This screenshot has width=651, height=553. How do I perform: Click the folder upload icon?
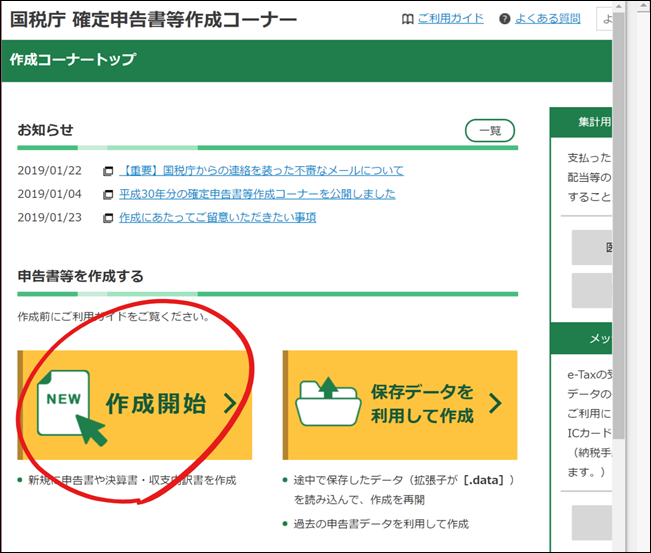click(x=328, y=401)
